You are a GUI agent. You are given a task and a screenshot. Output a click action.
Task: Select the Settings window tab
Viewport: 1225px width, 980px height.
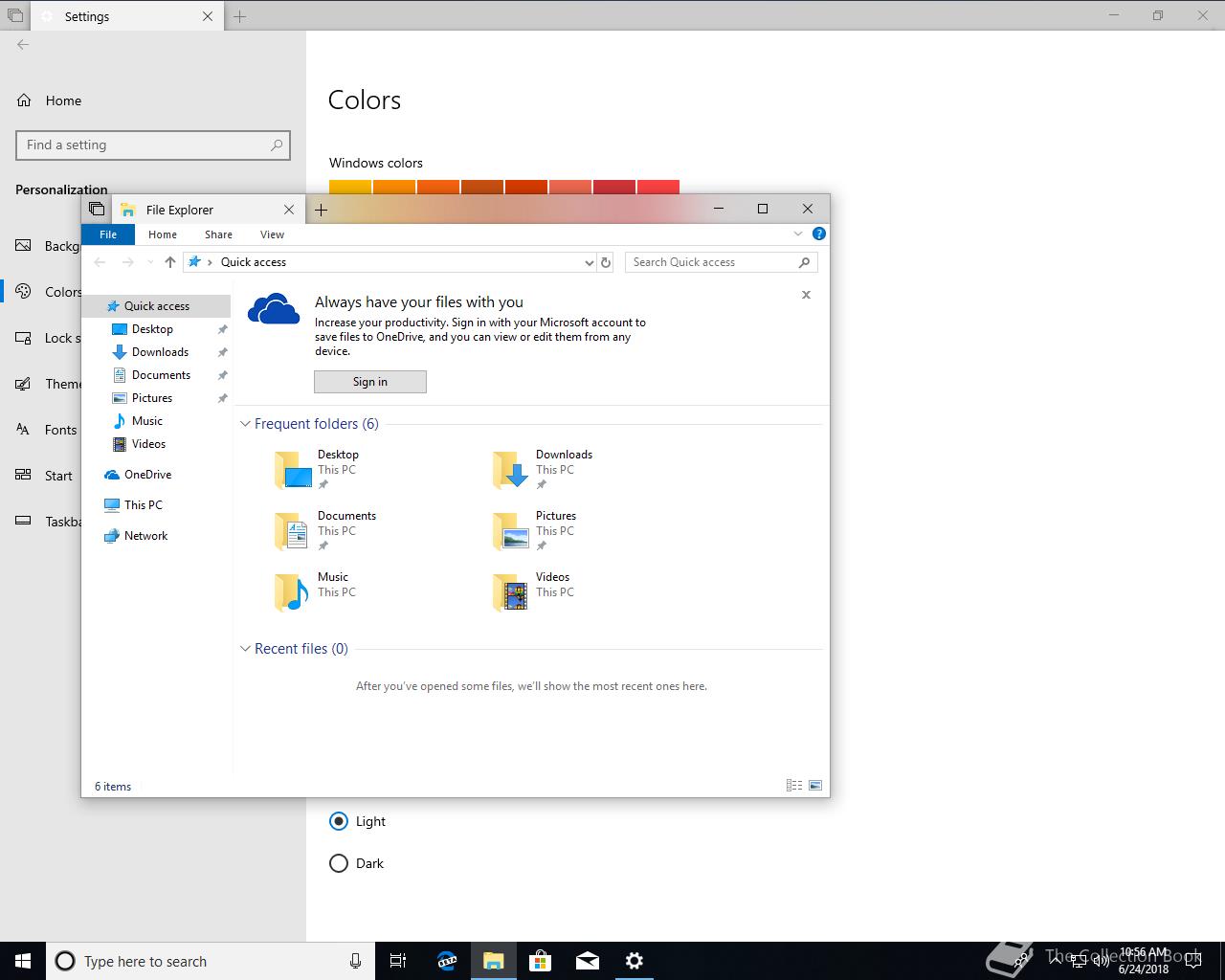tap(126, 16)
